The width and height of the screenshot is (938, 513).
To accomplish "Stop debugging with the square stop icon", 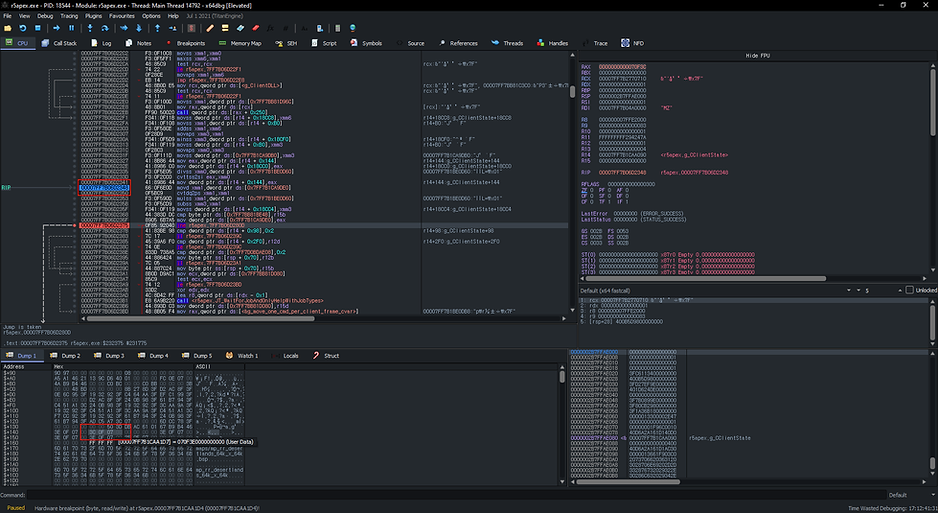I will [x=38, y=28].
